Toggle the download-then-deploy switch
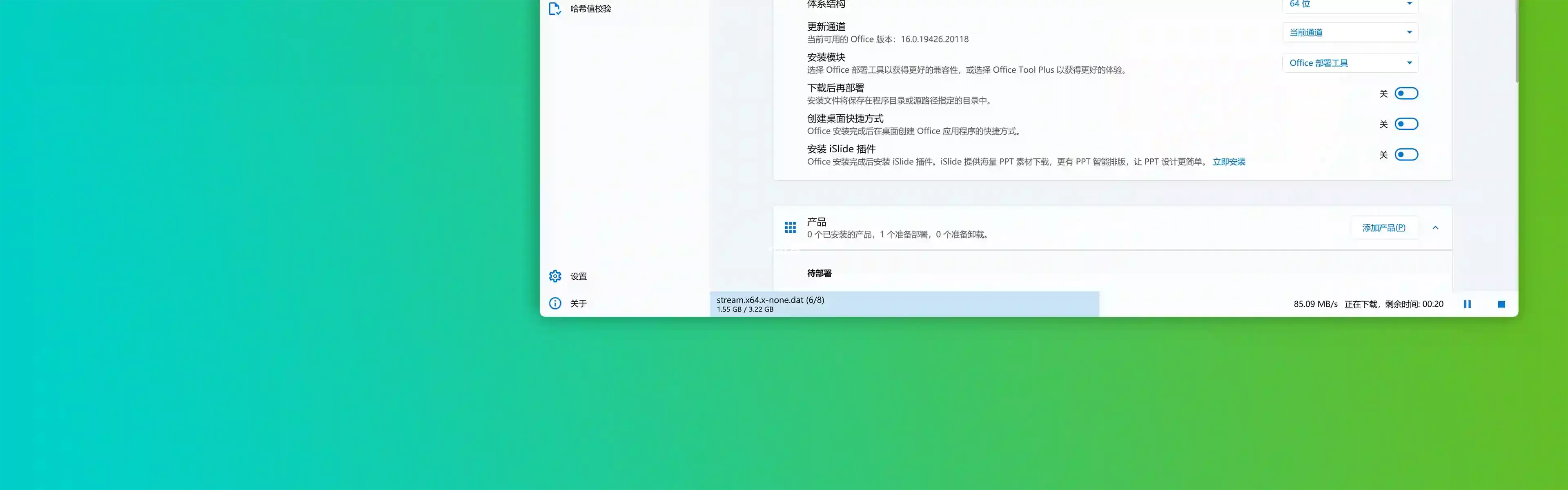1568x490 pixels. [x=1406, y=93]
